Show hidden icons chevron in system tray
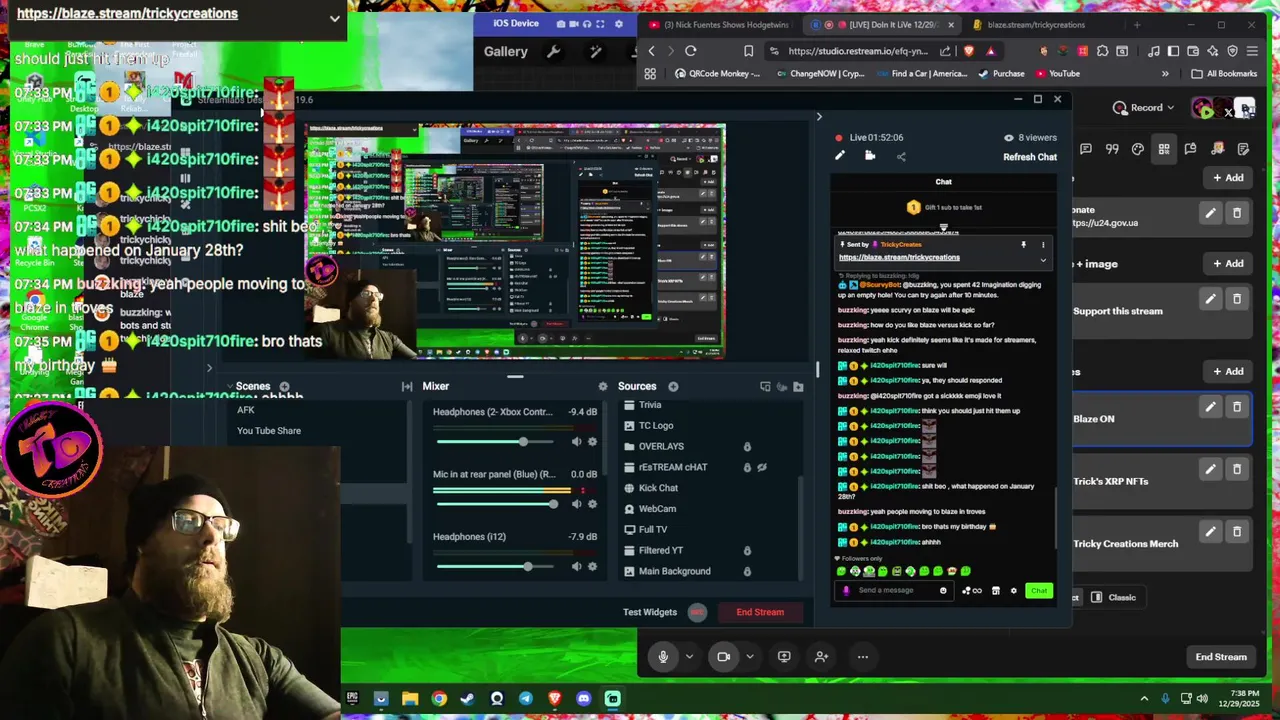Viewport: 1280px width, 720px height. coord(1145,699)
